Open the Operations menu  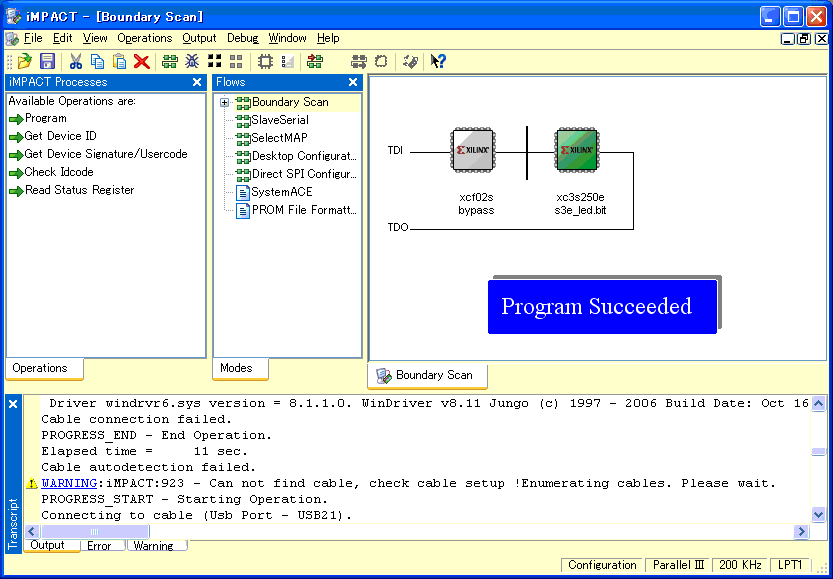pos(144,38)
